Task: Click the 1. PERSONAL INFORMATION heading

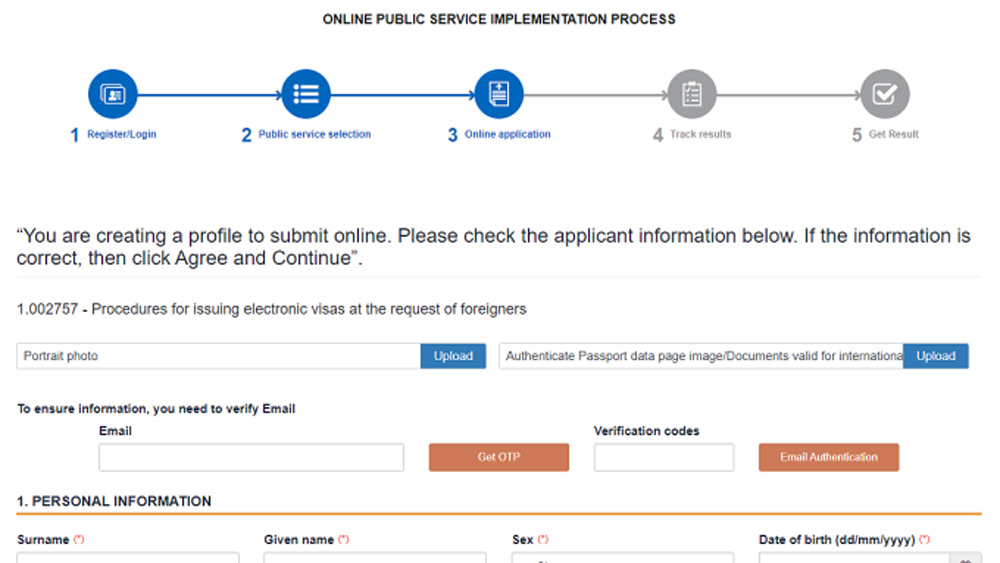Action: 114,501
